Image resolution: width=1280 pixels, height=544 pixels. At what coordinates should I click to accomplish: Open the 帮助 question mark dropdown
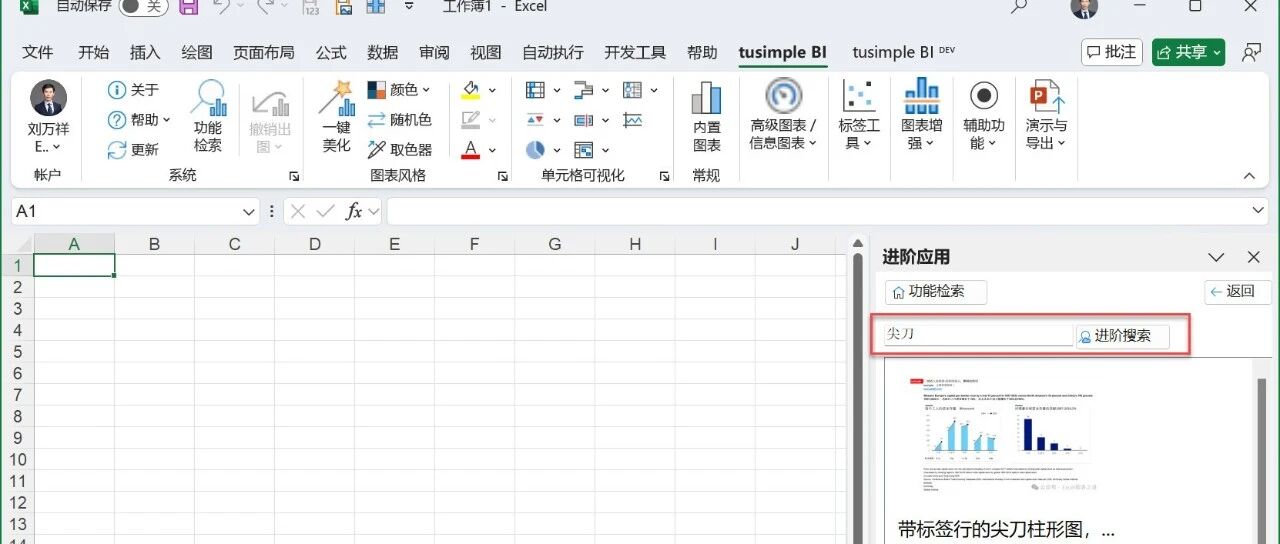[x=138, y=120]
